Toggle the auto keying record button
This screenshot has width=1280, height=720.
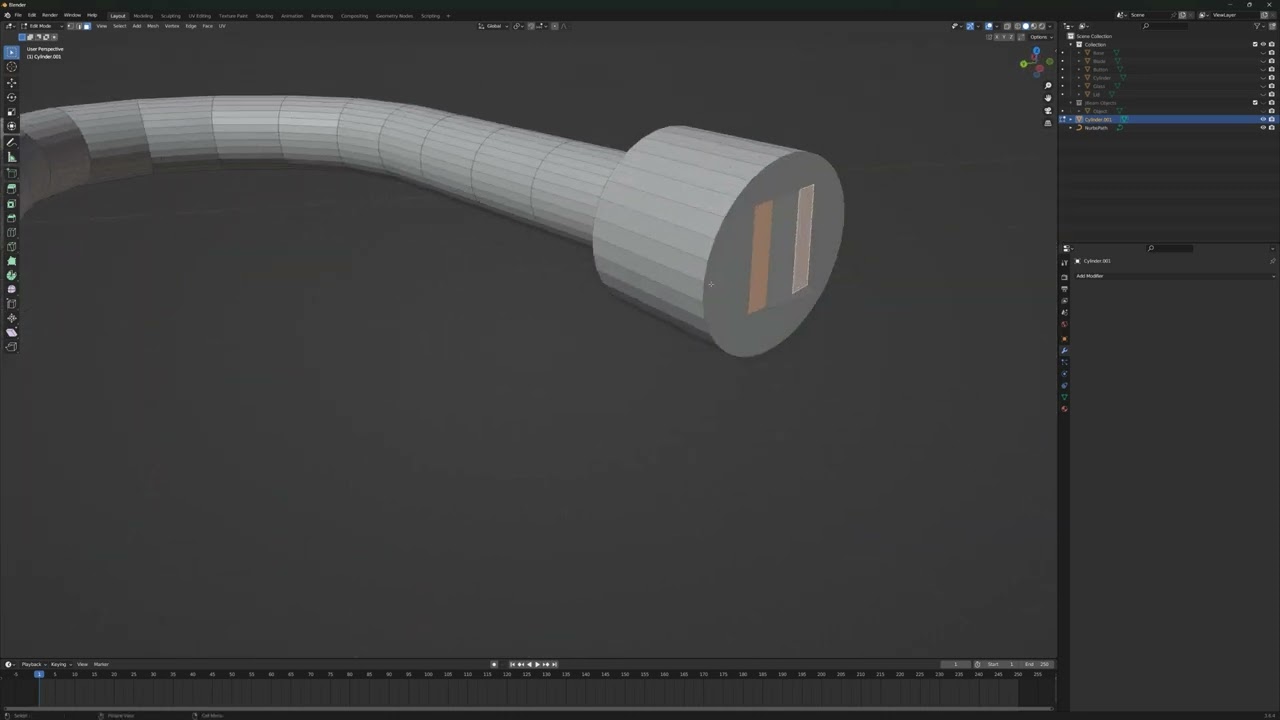click(494, 664)
